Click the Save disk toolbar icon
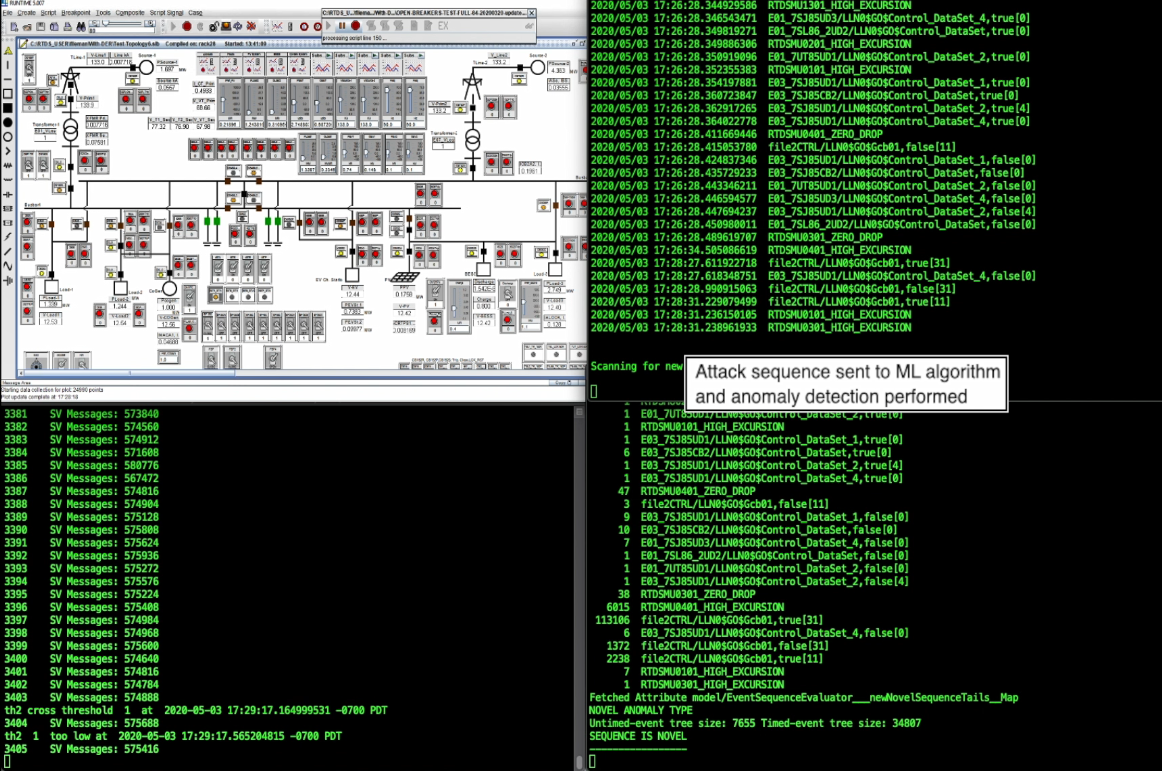The width and height of the screenshot is (1162, 771). pos(40,27)
